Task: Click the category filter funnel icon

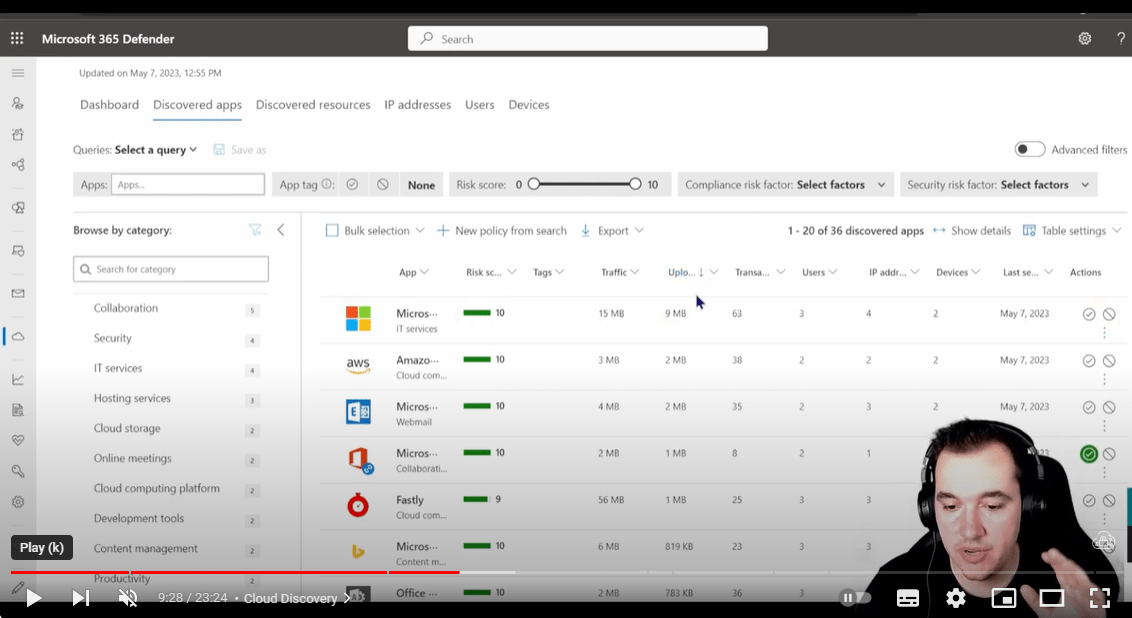Action: (x=255, y=230)
